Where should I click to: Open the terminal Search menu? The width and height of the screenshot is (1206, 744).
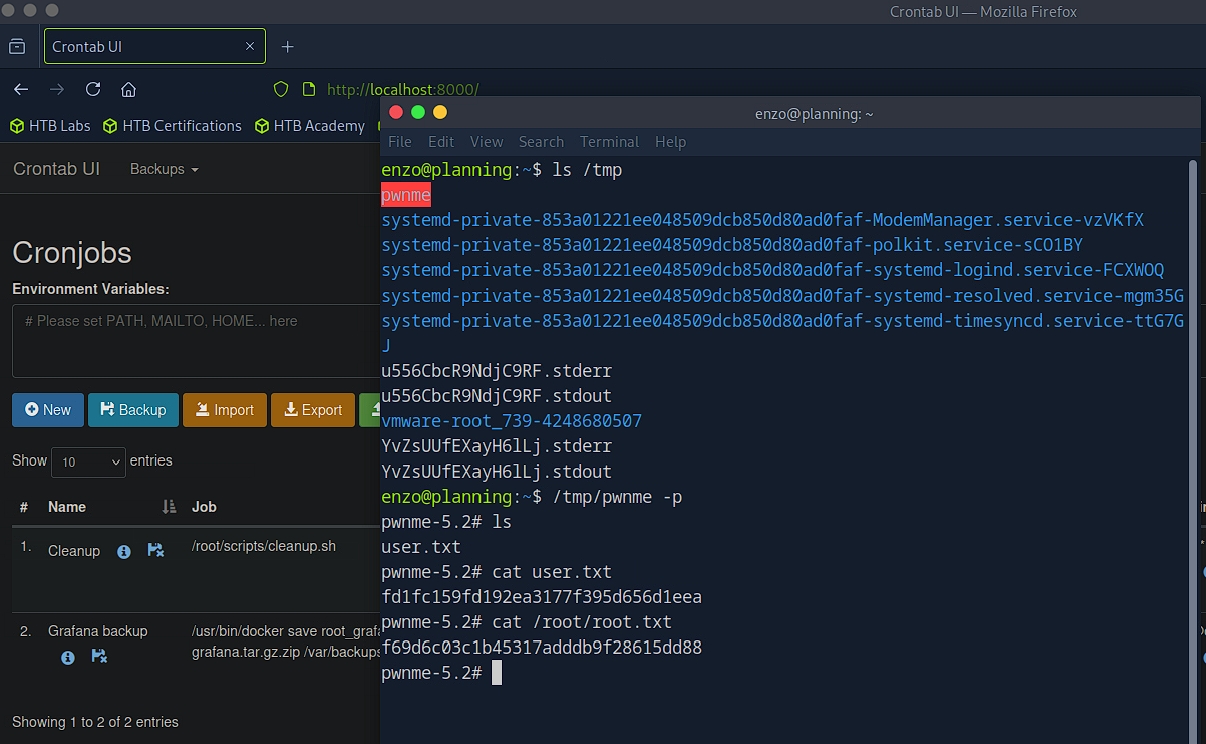541,142
